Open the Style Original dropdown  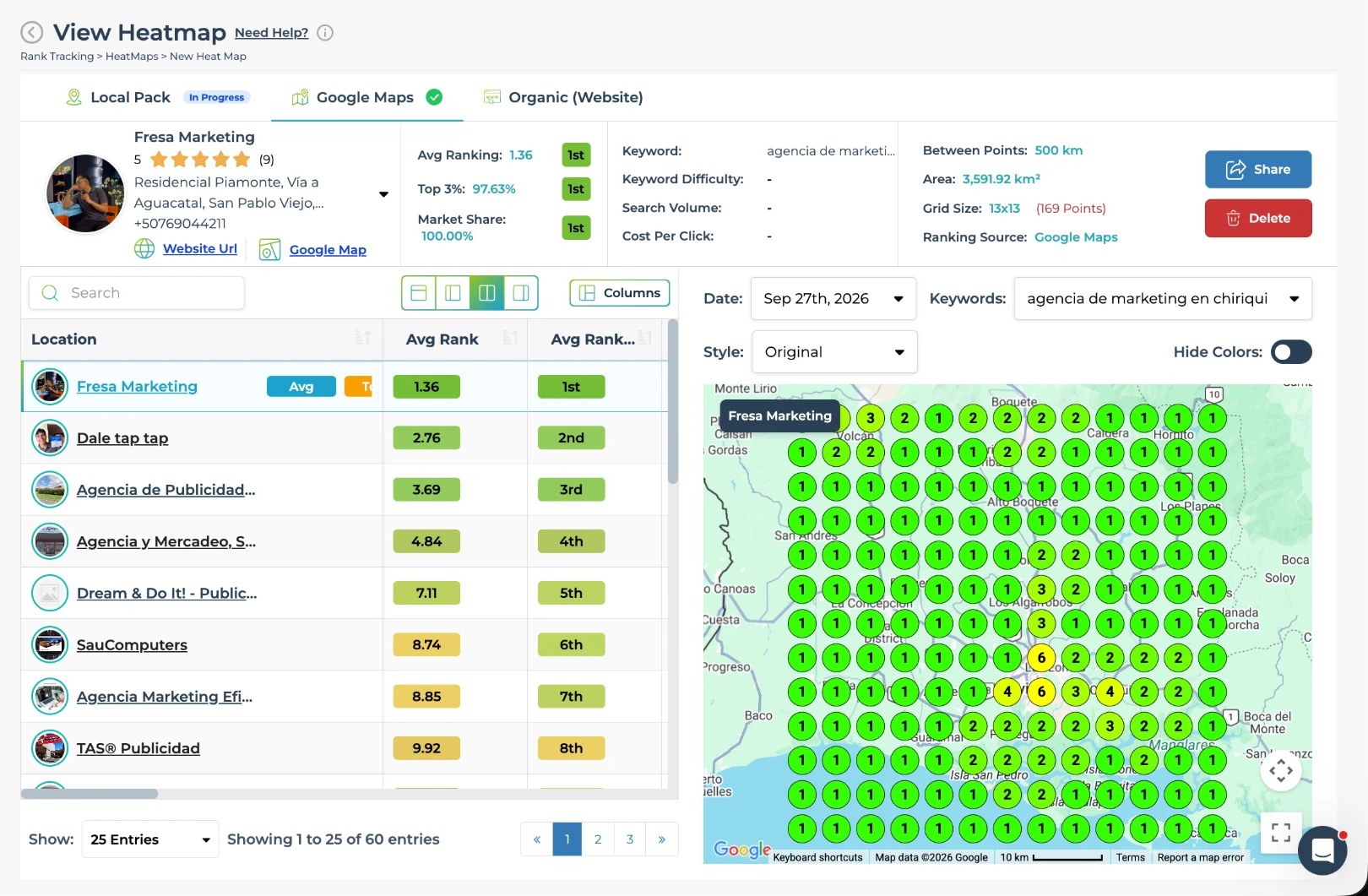(x=834, y=352)
